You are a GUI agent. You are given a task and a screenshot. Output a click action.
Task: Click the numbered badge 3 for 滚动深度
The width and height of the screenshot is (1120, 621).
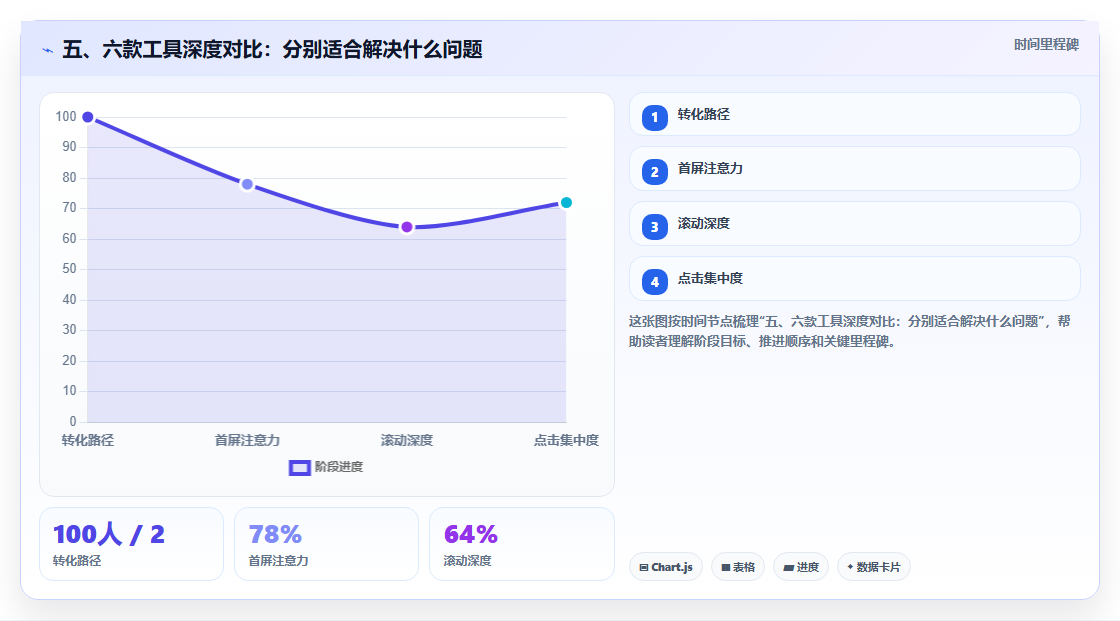tap(654, 227)
